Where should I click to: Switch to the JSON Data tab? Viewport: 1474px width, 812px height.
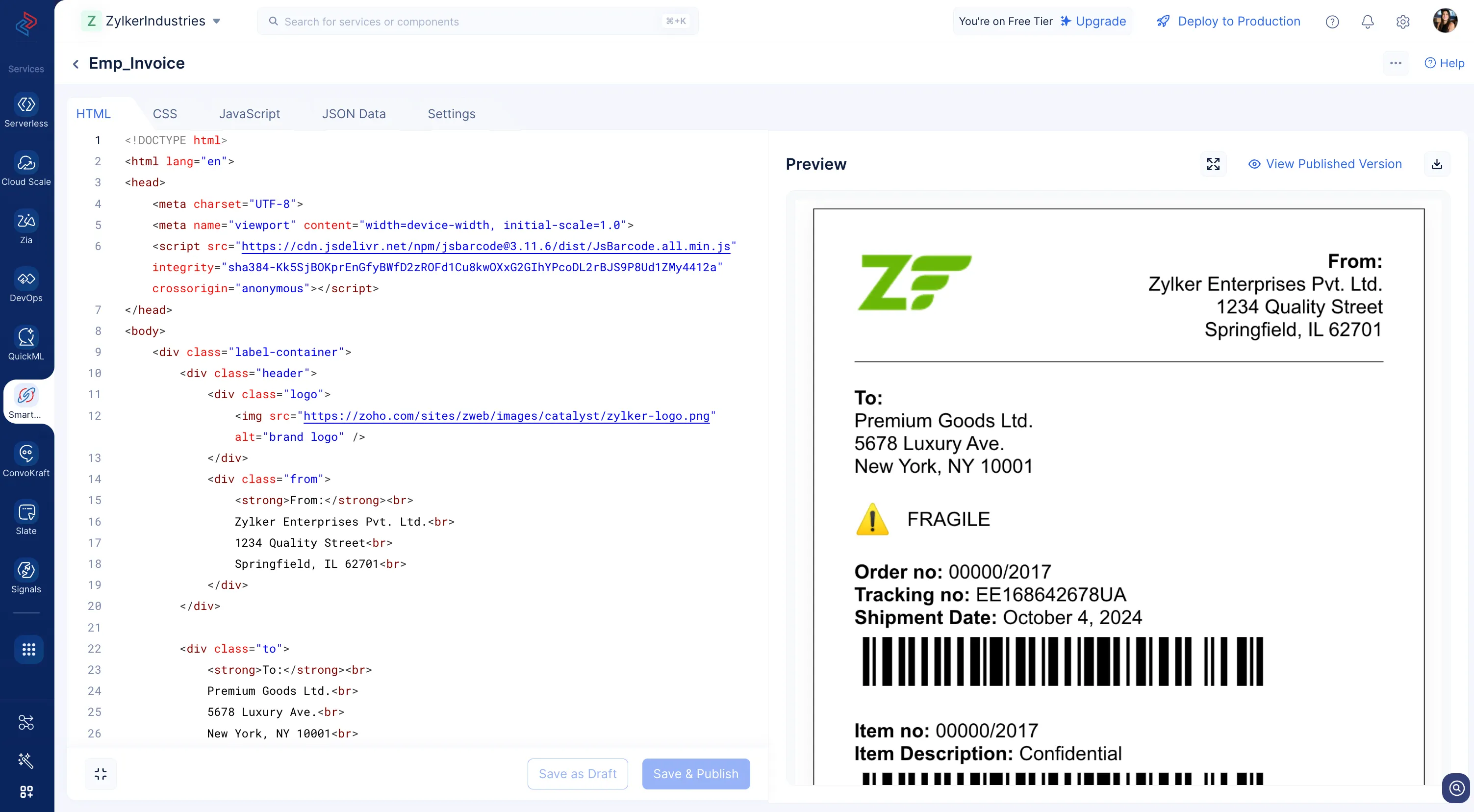pos(354,114)
